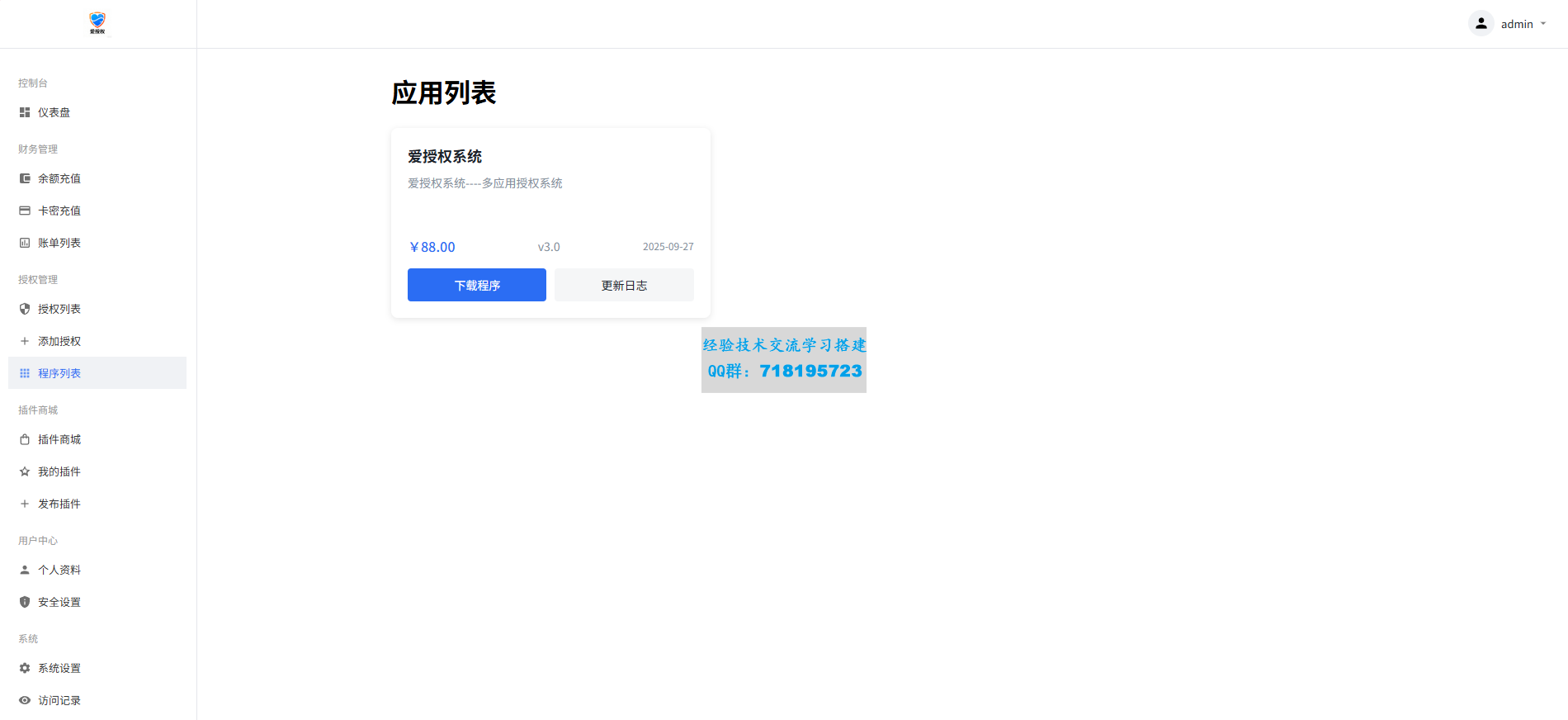The image size is (1568, 720).
Task: Select 程序列表 in the sidebar
Action: pos(59,373)
